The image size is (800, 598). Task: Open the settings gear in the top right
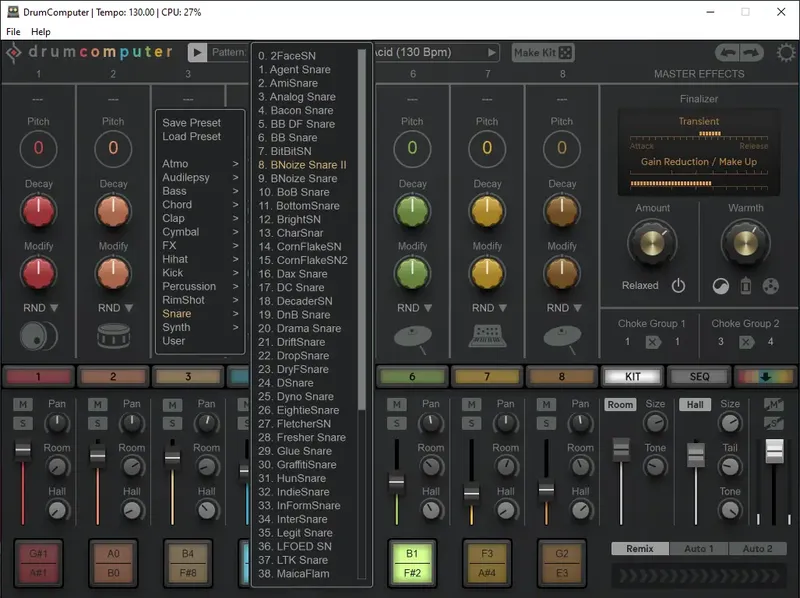[786, 52]
